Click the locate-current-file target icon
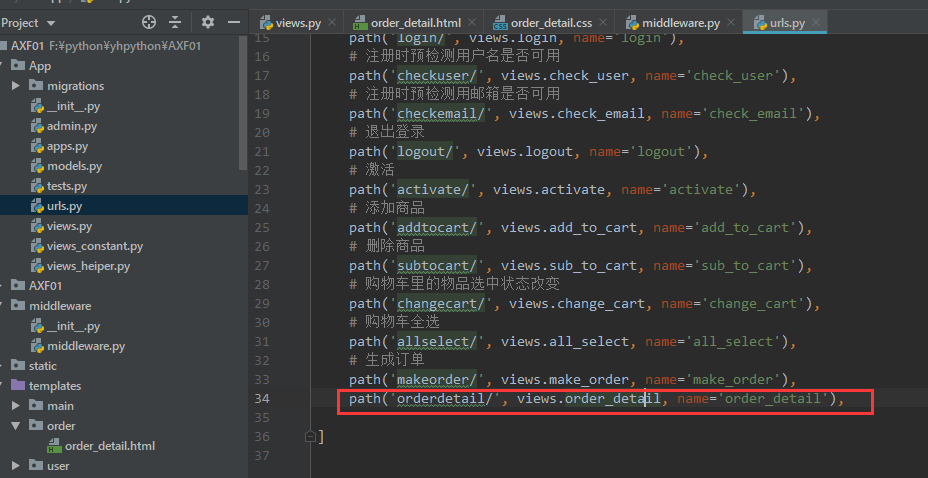This screenshot has width=928, height=478. [x=149, y=22]
